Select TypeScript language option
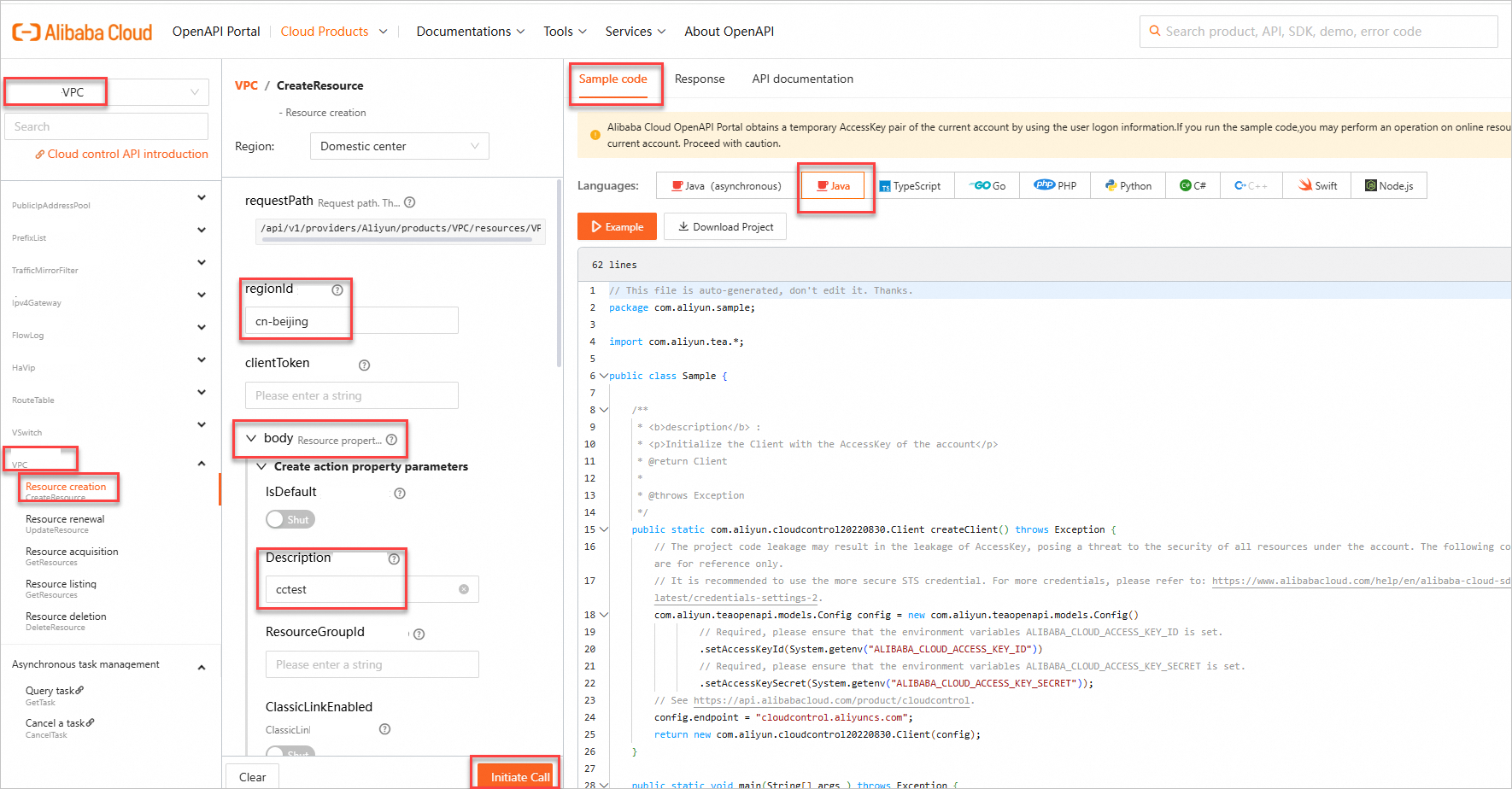This screenshot has width=1512, height=789. coord(910,185)
